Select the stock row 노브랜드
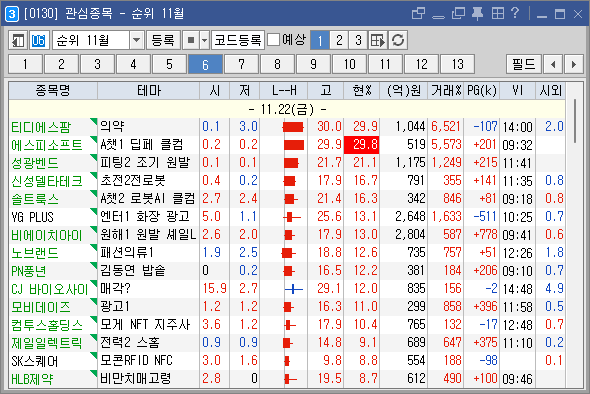 287,253
